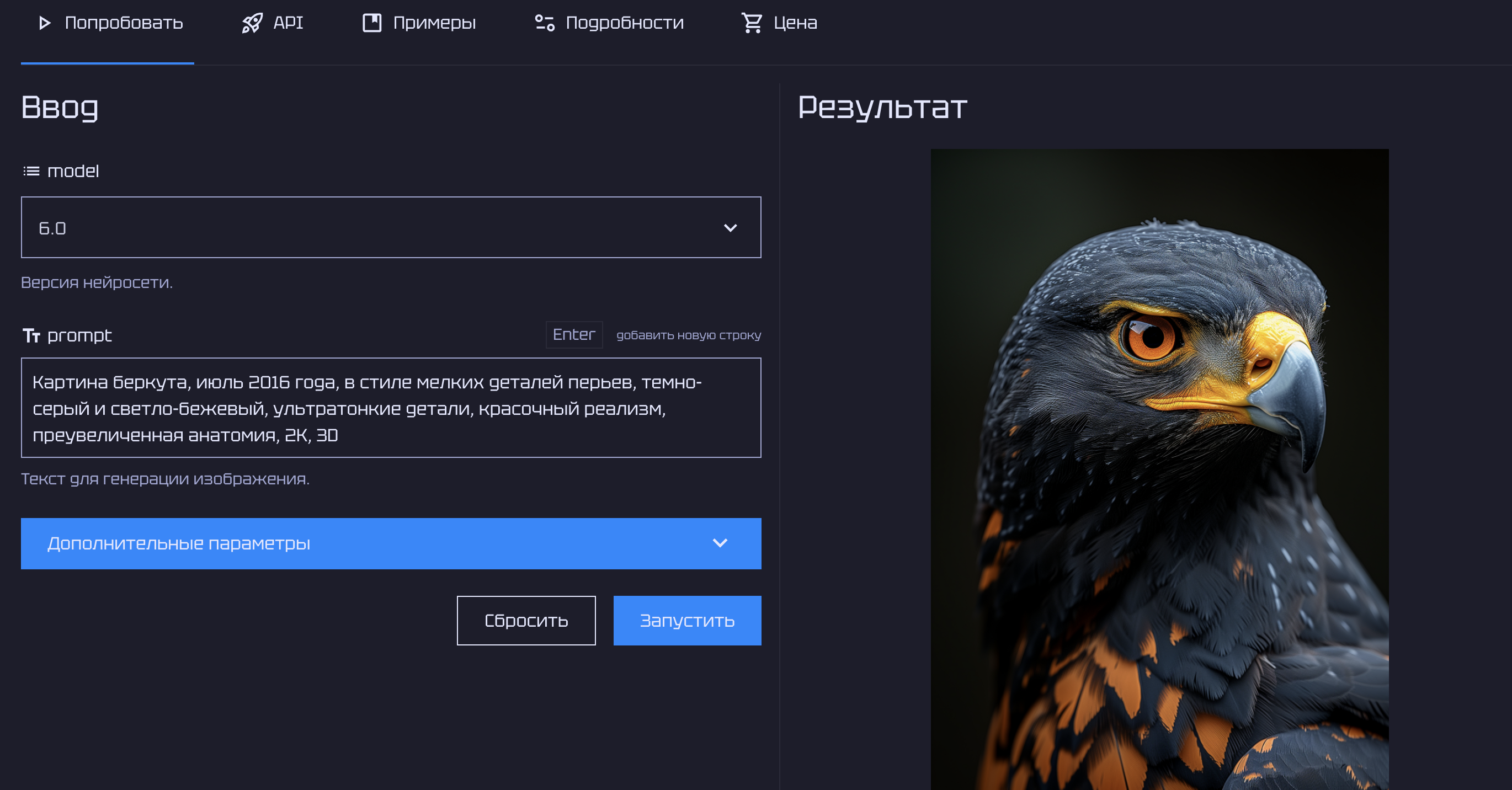Click inside the prompt text field
1512x790 pixels.
tap(390, 408)
